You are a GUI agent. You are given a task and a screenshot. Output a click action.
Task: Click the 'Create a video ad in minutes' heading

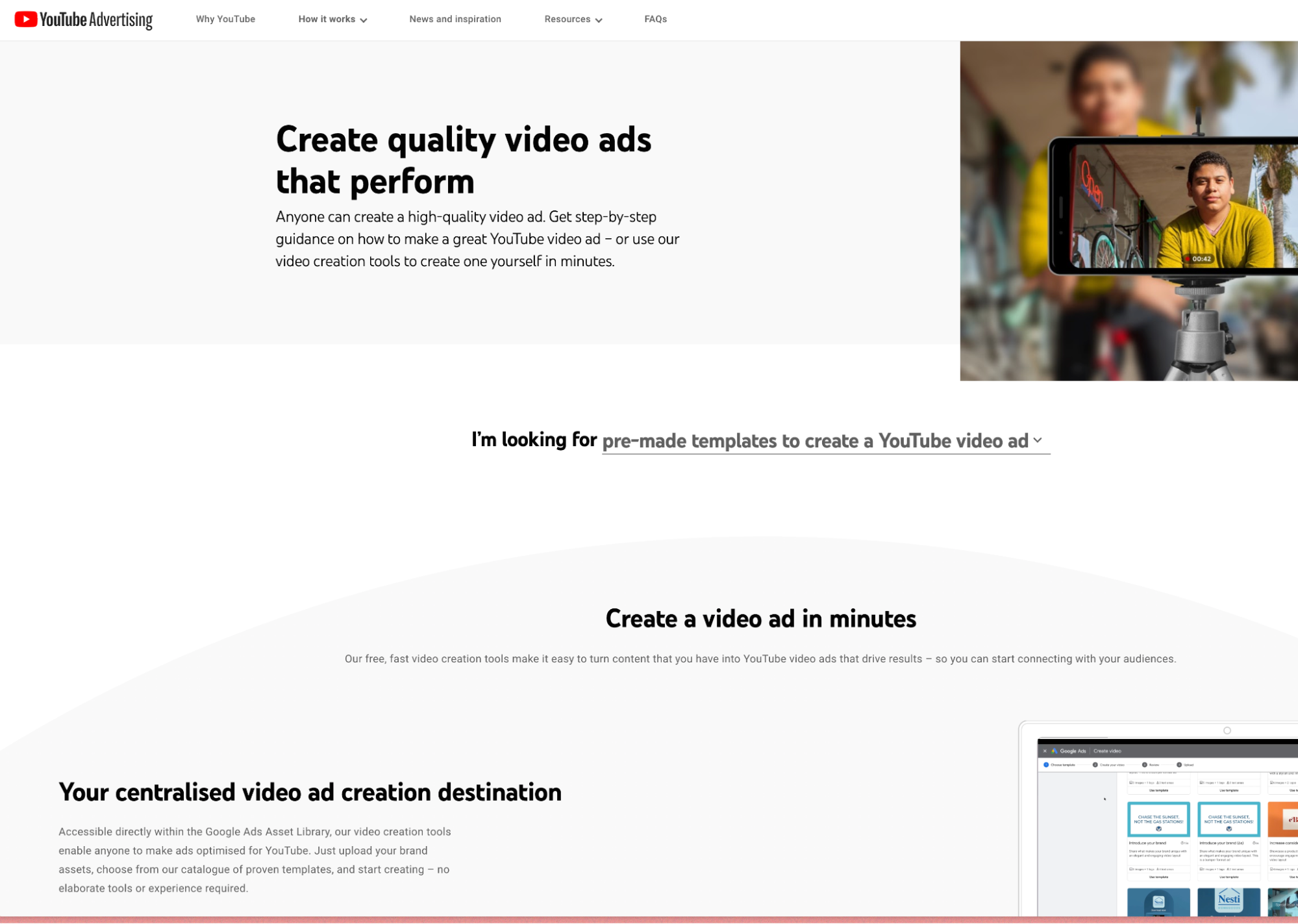pyautogui.click(x=760, y=619)
